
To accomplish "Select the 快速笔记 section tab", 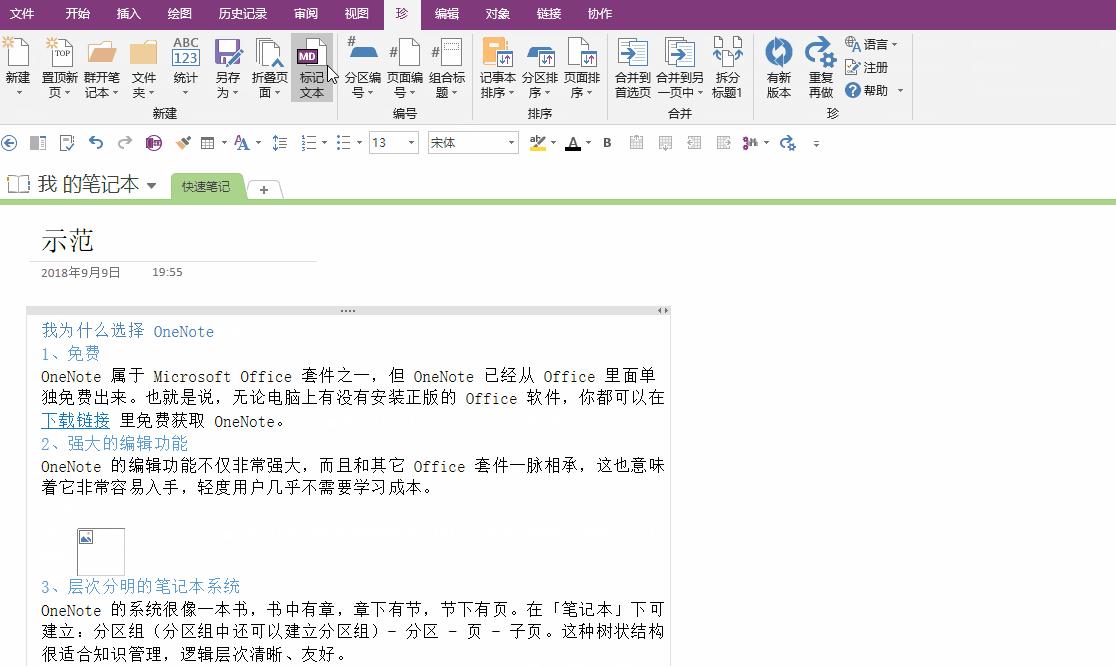I will (x=206, y=186).
